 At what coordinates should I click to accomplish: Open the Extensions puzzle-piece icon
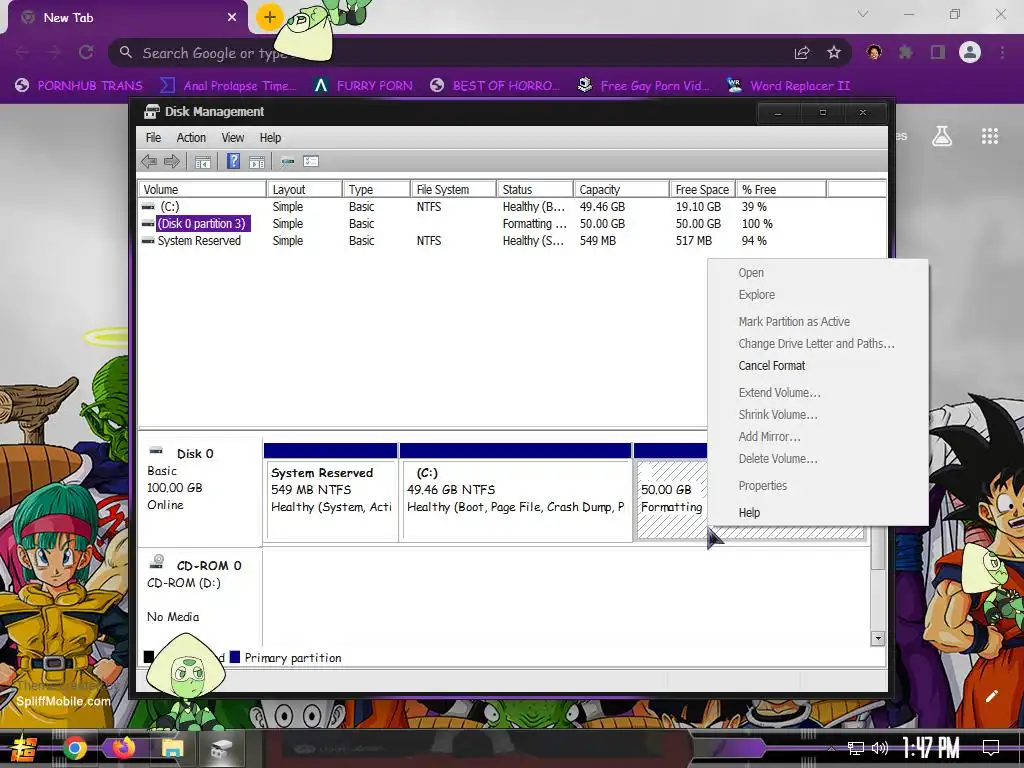906,52
